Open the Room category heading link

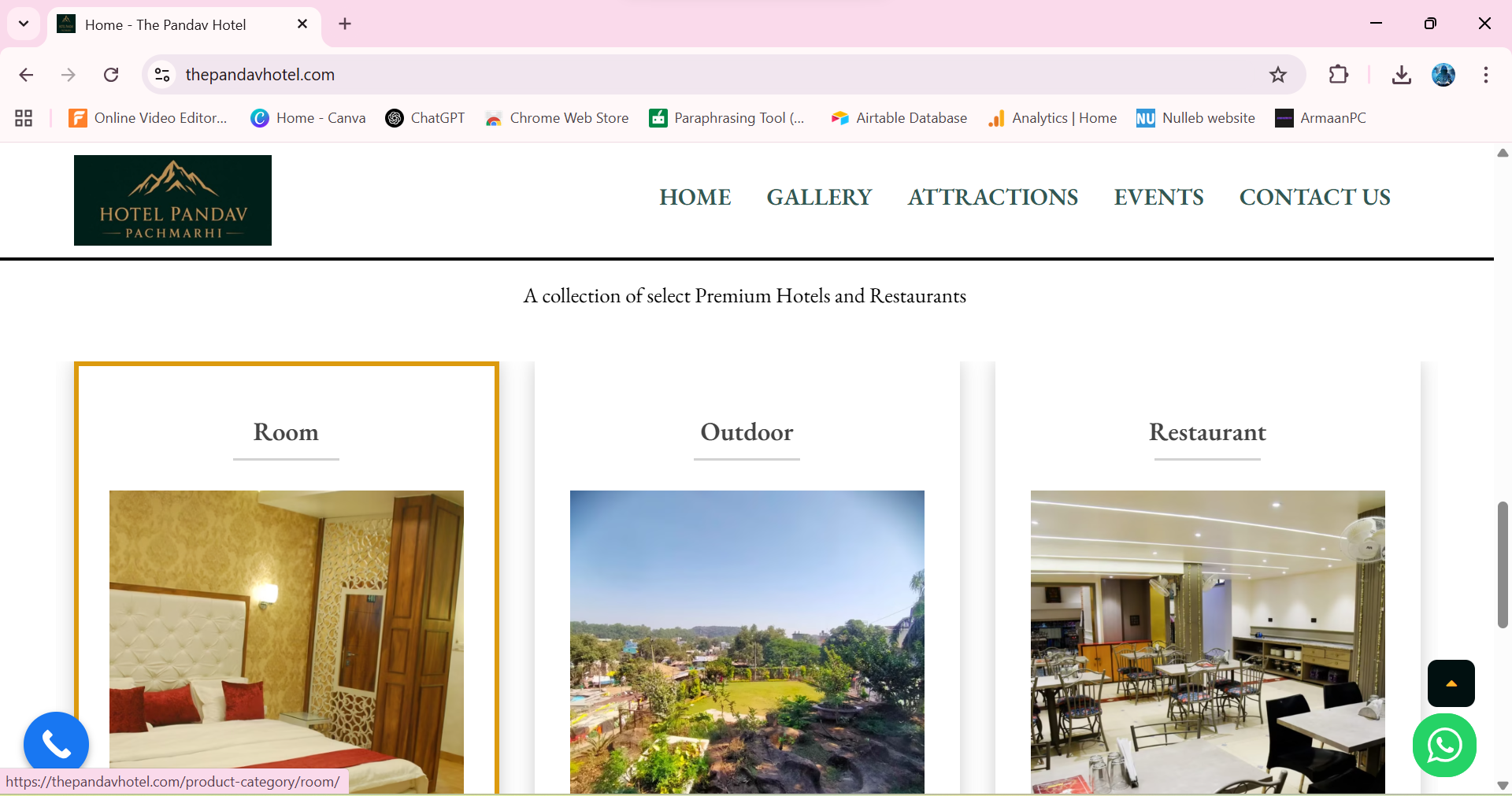286,432
